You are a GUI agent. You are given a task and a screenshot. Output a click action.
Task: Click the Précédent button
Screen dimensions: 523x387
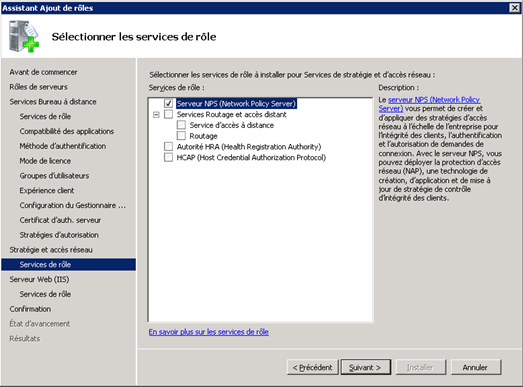(x=313, y=367)
